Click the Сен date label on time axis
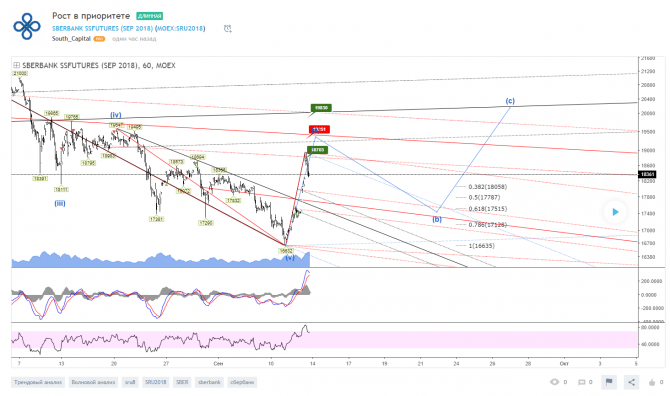Screen dimensions: 670x396 tap(218, 364)
